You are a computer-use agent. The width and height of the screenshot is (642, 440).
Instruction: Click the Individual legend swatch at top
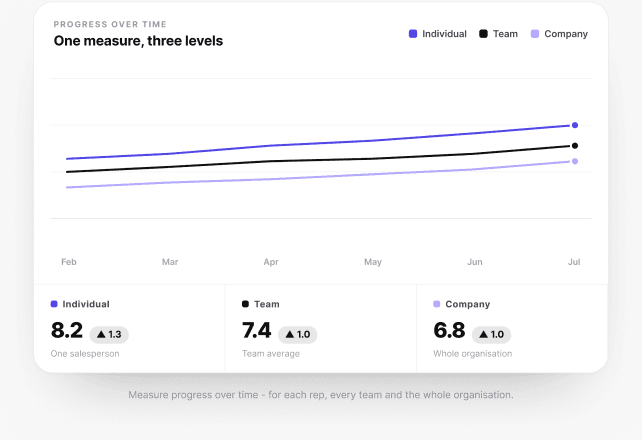point(413,34)
